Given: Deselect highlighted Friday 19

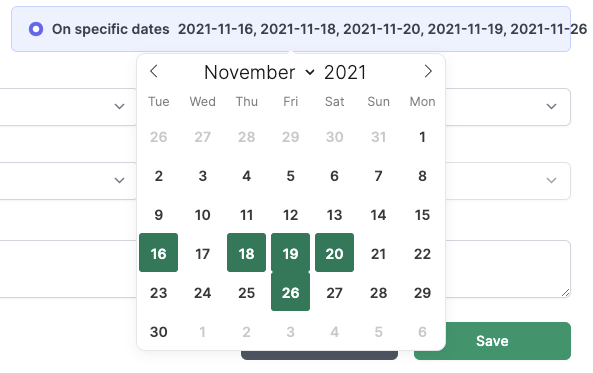Looking at the screenshot, I should pos(290,253).
